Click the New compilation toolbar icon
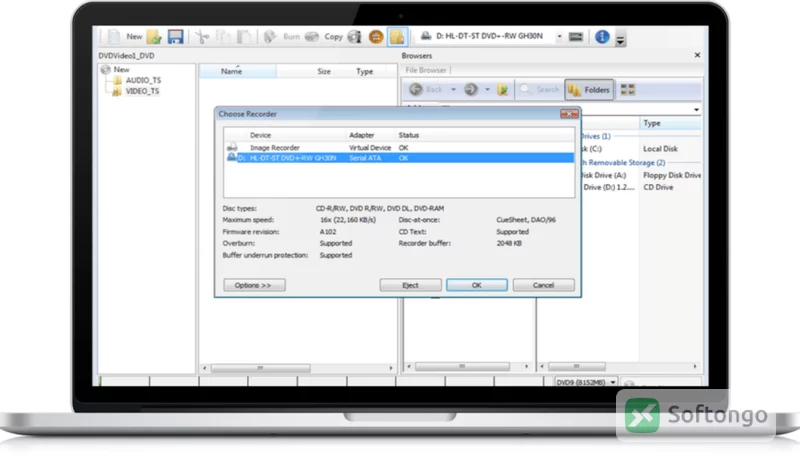The height and width of the screenshot is (456, 800). 114,36
